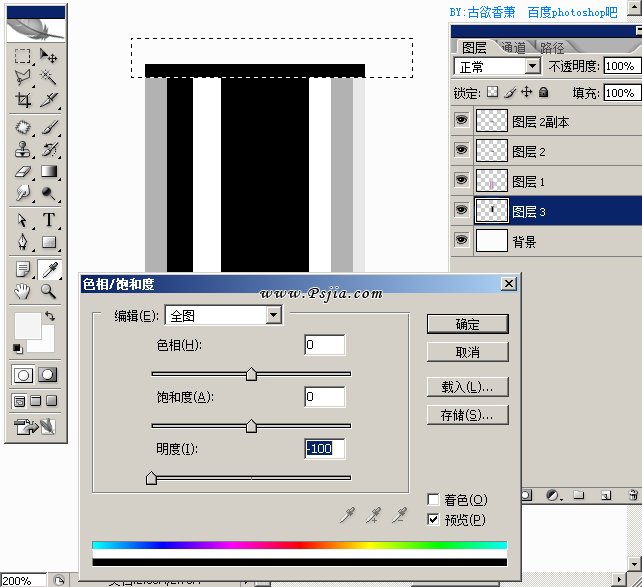
Task: Select the Hand tool
Action: coord(23,291)
